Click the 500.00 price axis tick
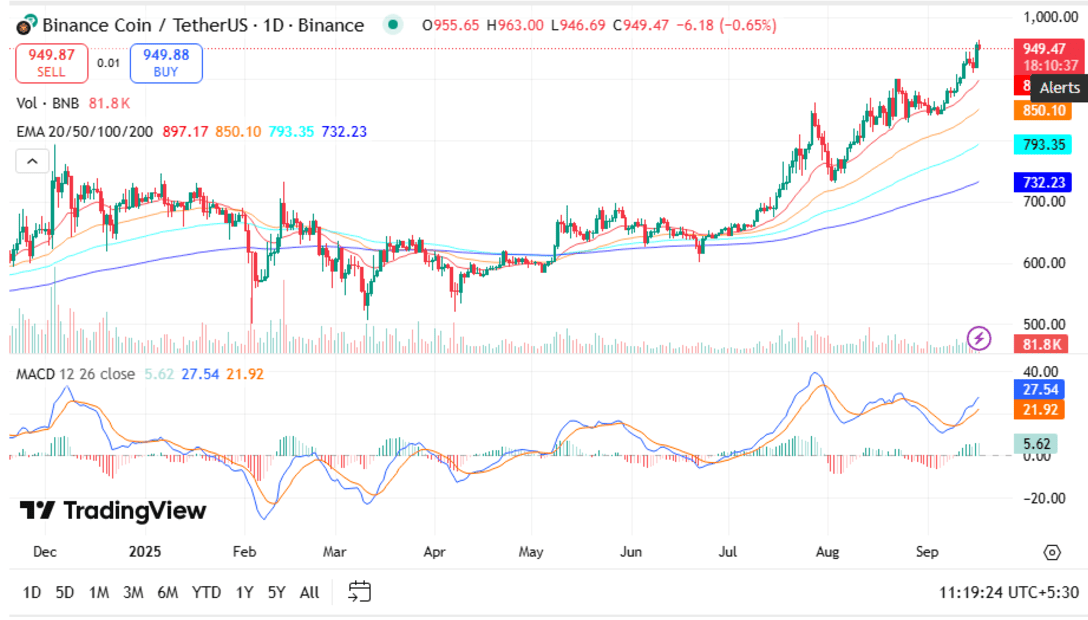Viewport: 1088px width, 620px height. [1044, 325]
